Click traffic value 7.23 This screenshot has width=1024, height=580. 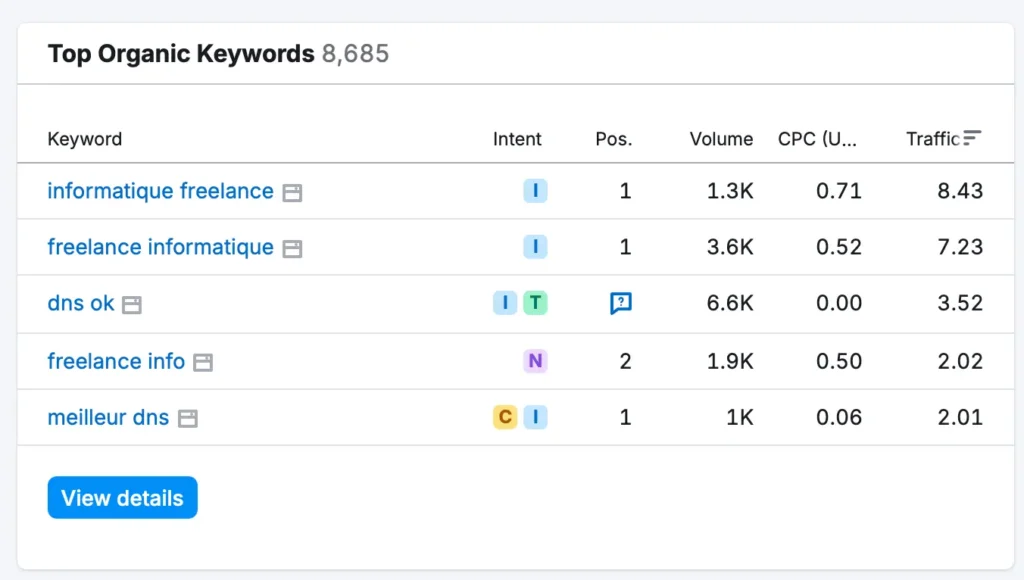[960, 247]
